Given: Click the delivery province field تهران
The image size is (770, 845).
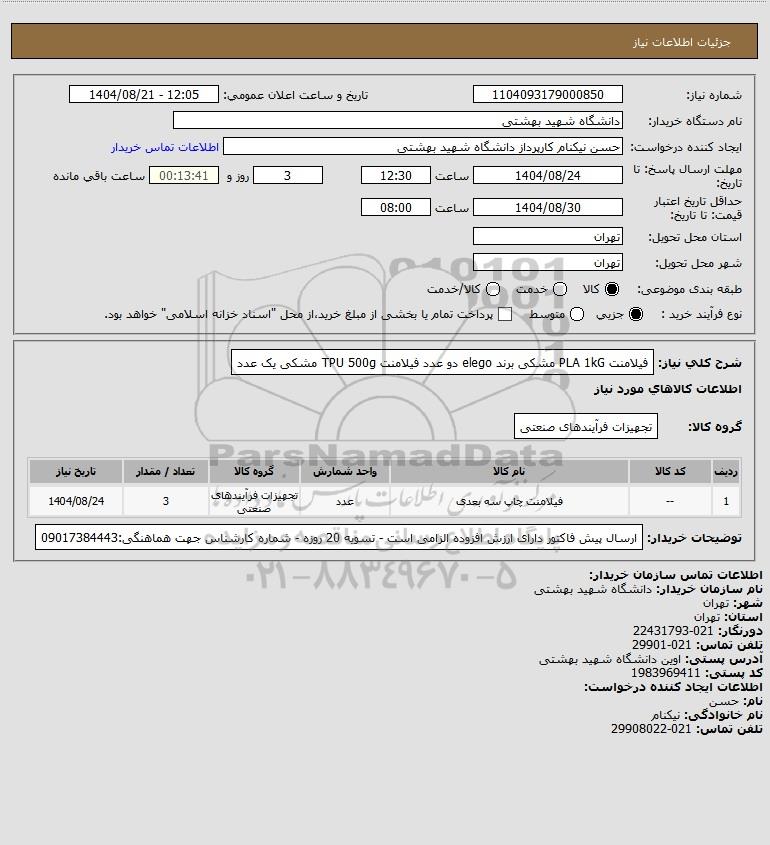Looking at the screenshot, I should click(x=547, y=237).
